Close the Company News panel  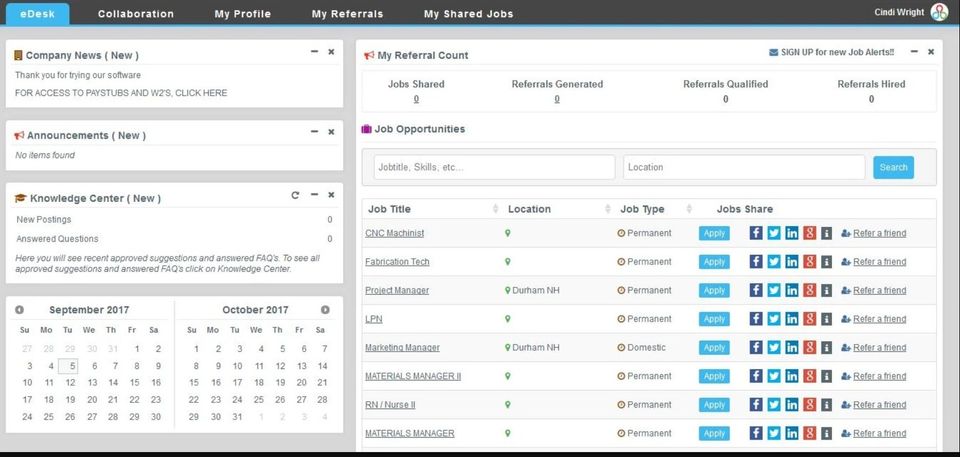pyautogui.click(x=331, y=52)
